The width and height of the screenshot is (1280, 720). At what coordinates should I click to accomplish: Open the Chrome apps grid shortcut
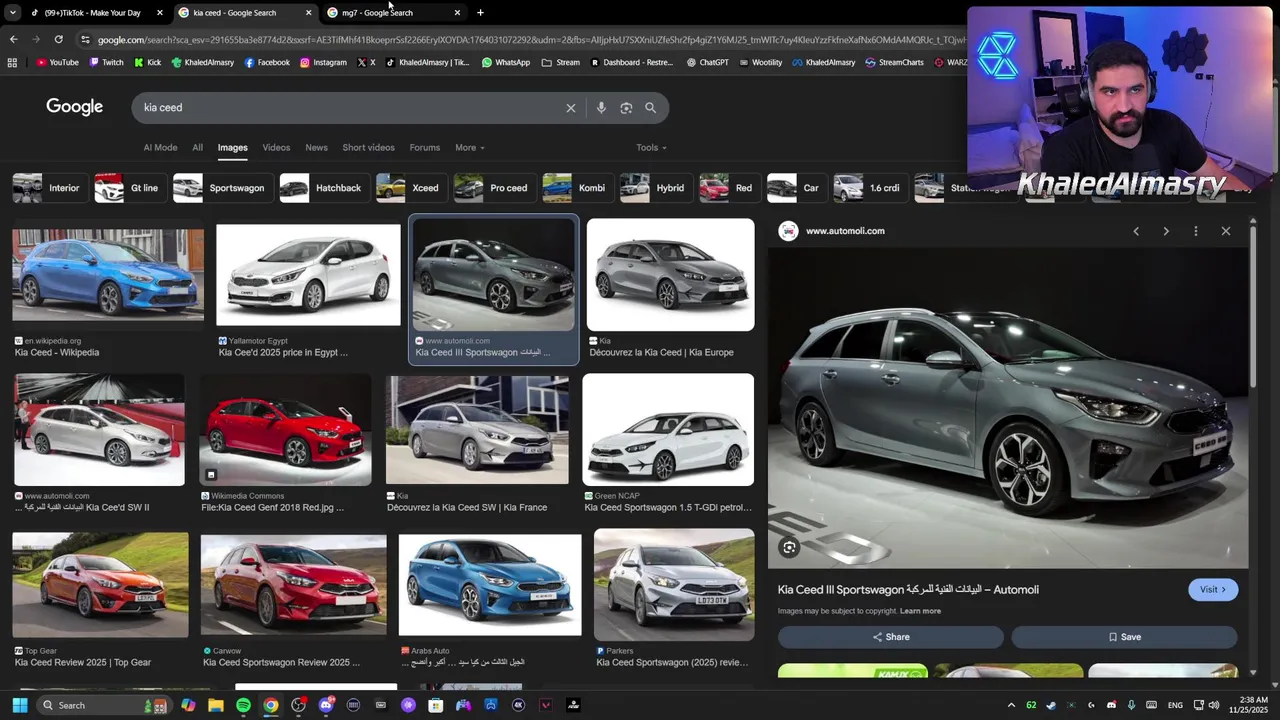pos(12,62)
